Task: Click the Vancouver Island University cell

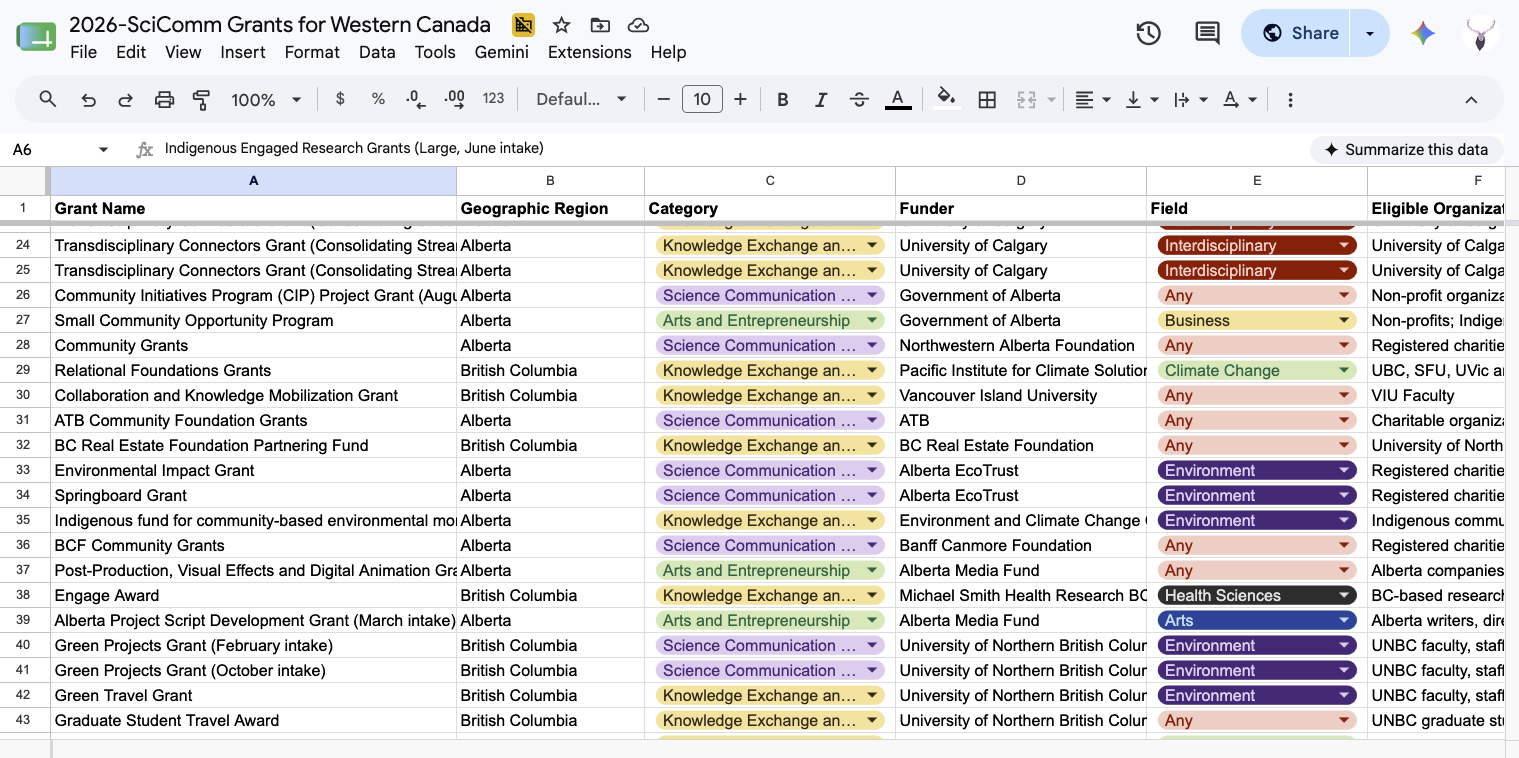Action: (1021, 395)
